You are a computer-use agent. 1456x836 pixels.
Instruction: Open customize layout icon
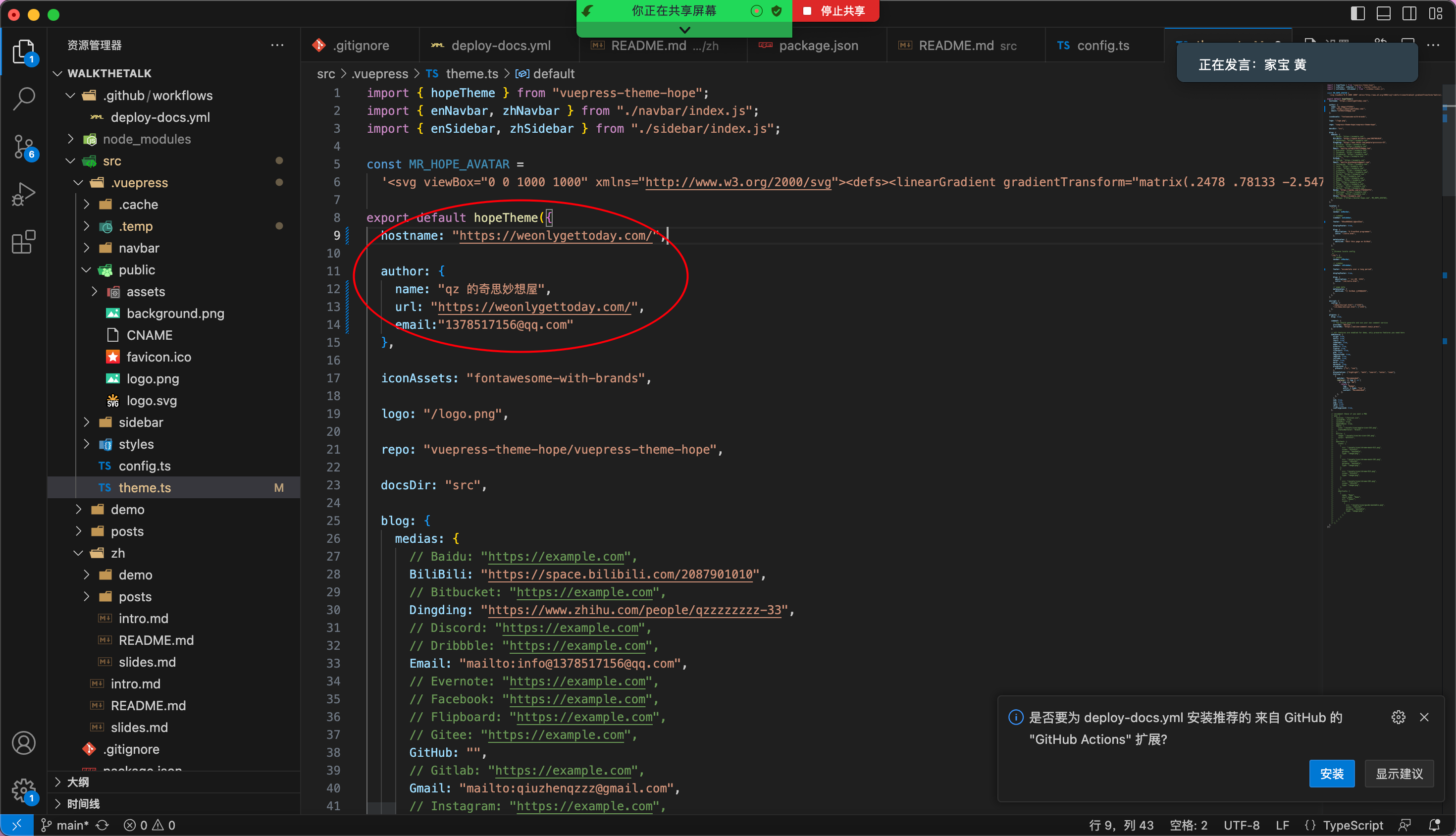1435,13
